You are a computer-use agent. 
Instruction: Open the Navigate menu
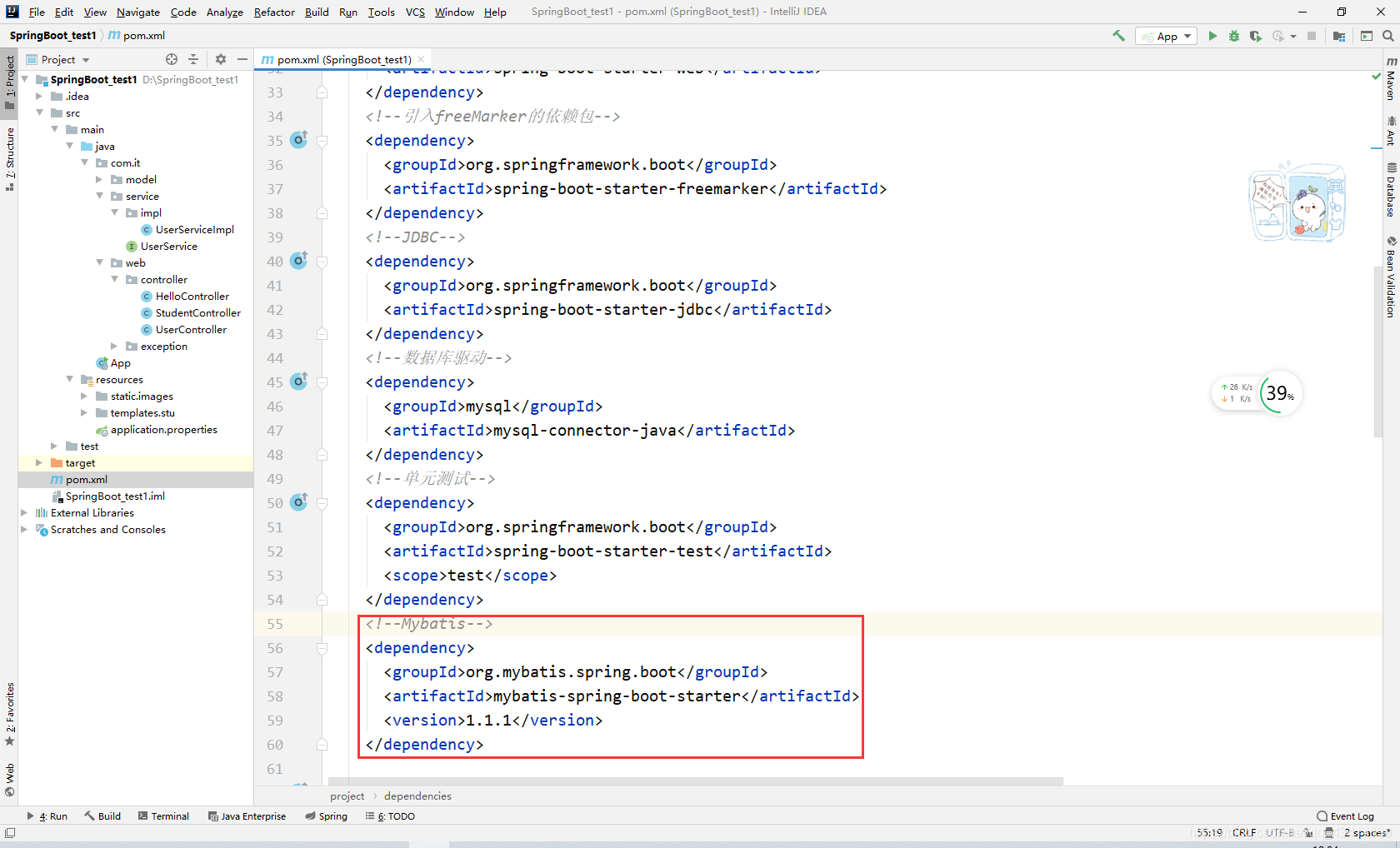[138, 12]
